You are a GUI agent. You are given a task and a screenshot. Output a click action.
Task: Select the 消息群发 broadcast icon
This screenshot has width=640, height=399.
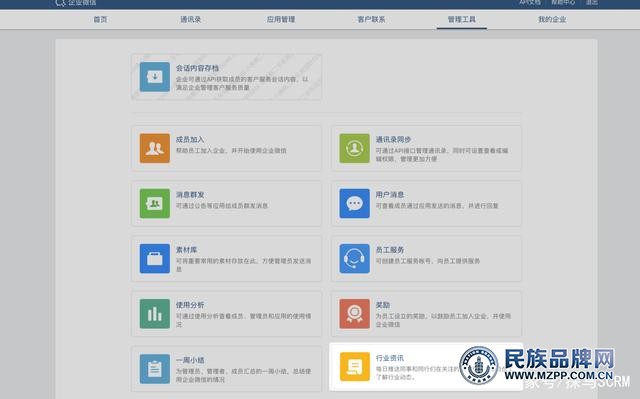[155, 203]
